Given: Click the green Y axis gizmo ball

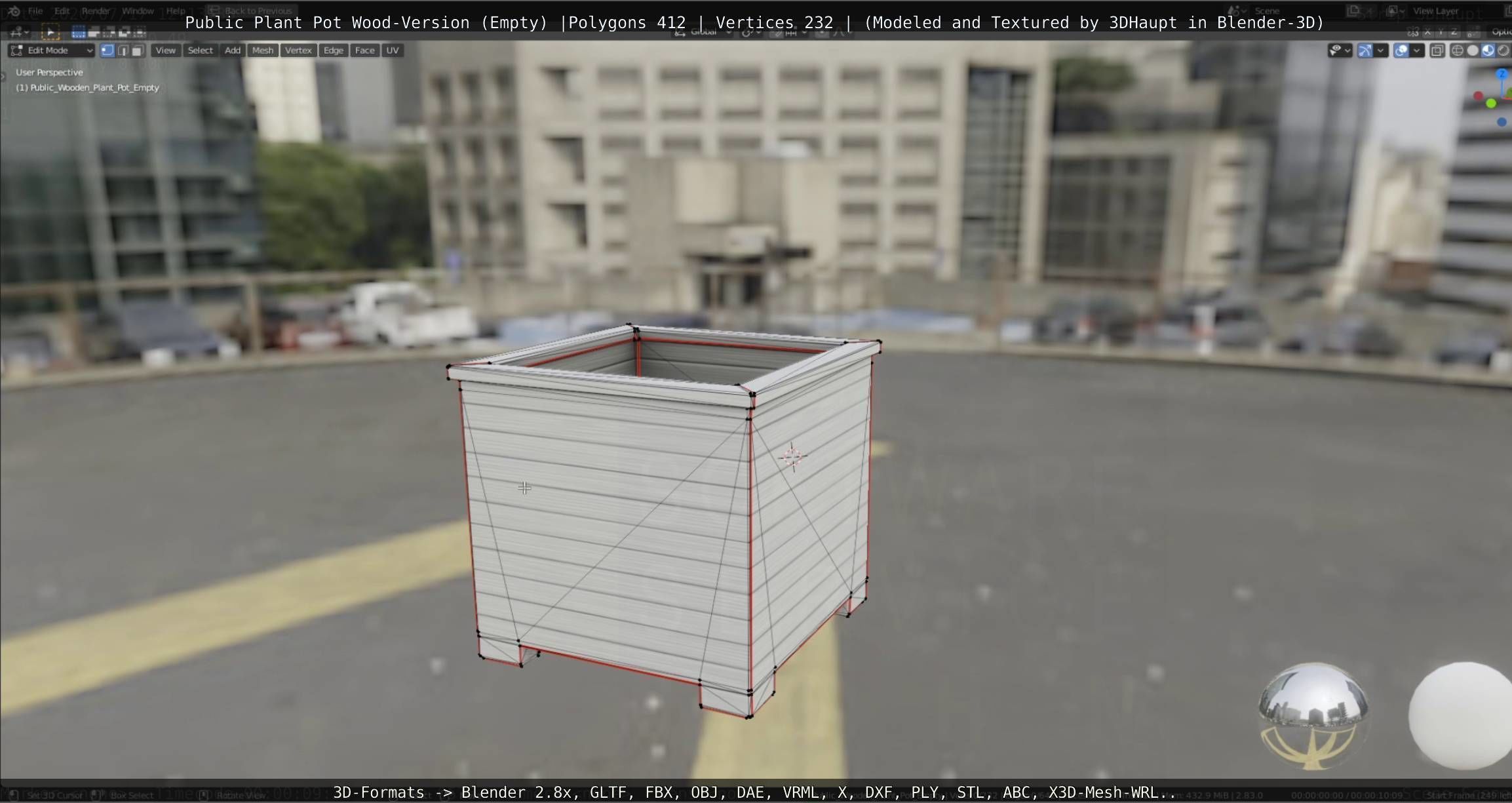Looking at the screenshot, I should point(1491,104).
